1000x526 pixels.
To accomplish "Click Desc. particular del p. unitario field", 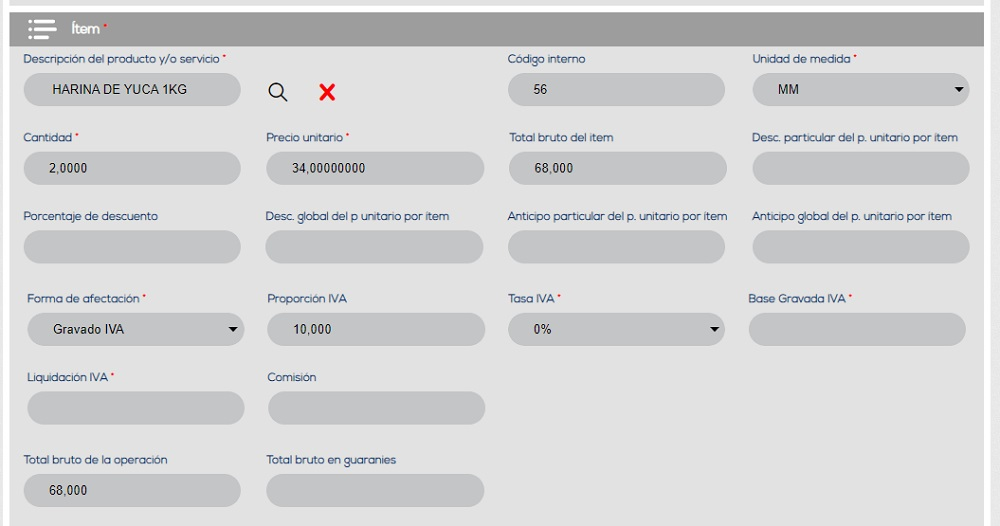I will click(x=860, y=168).
